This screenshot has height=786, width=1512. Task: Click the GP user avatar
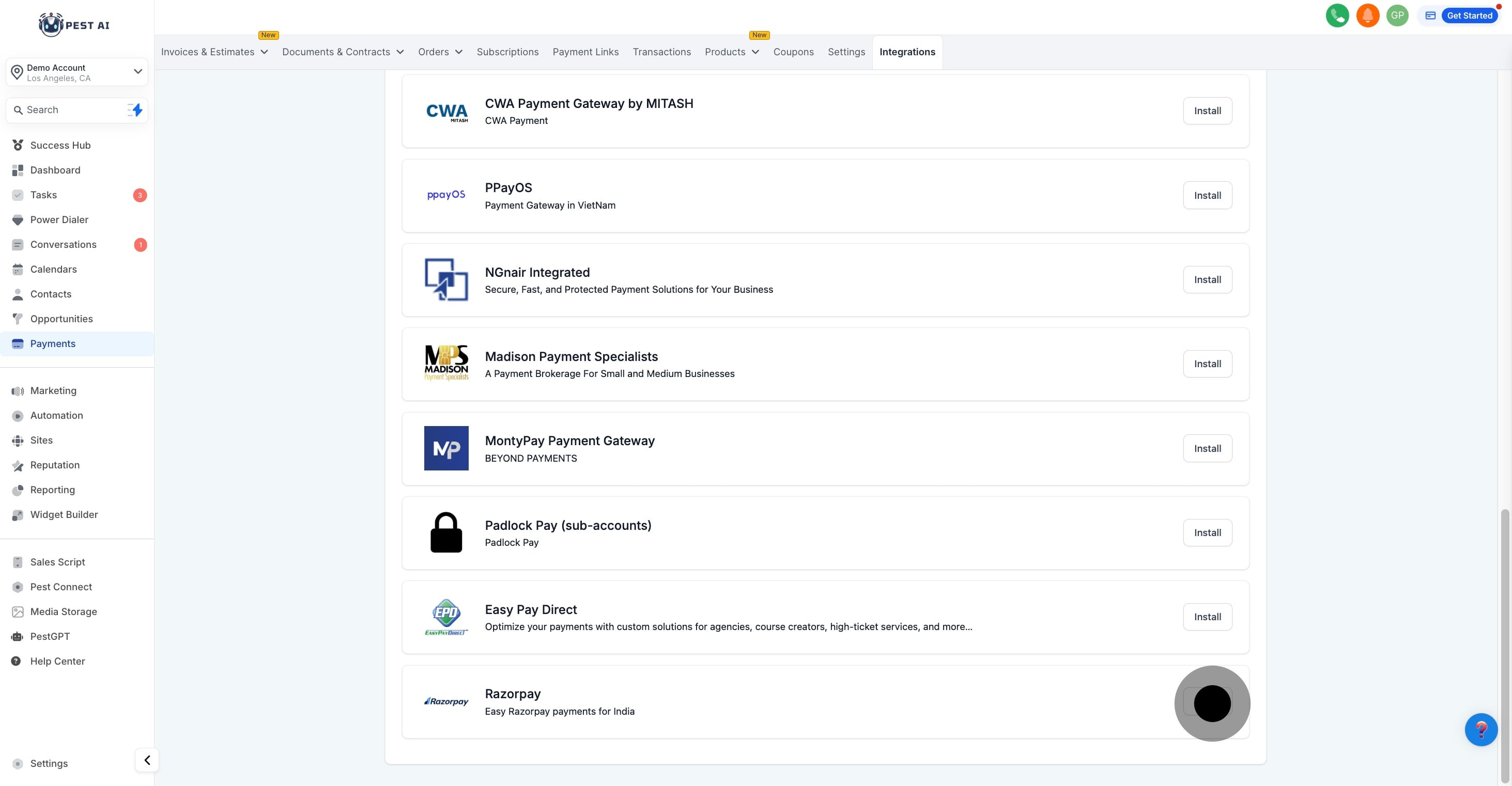(x=1397, y=16)
